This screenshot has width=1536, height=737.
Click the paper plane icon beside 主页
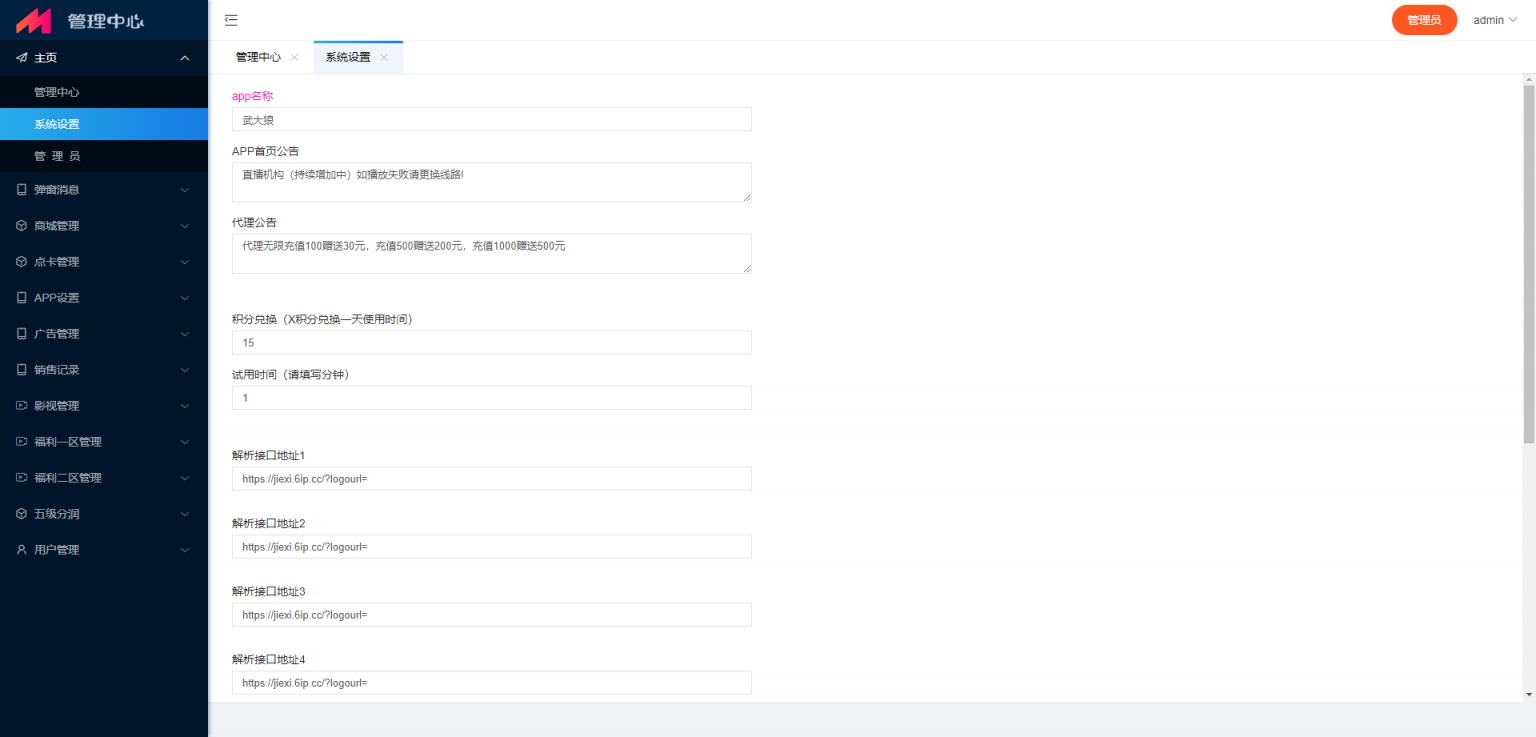tap(21, 58)
